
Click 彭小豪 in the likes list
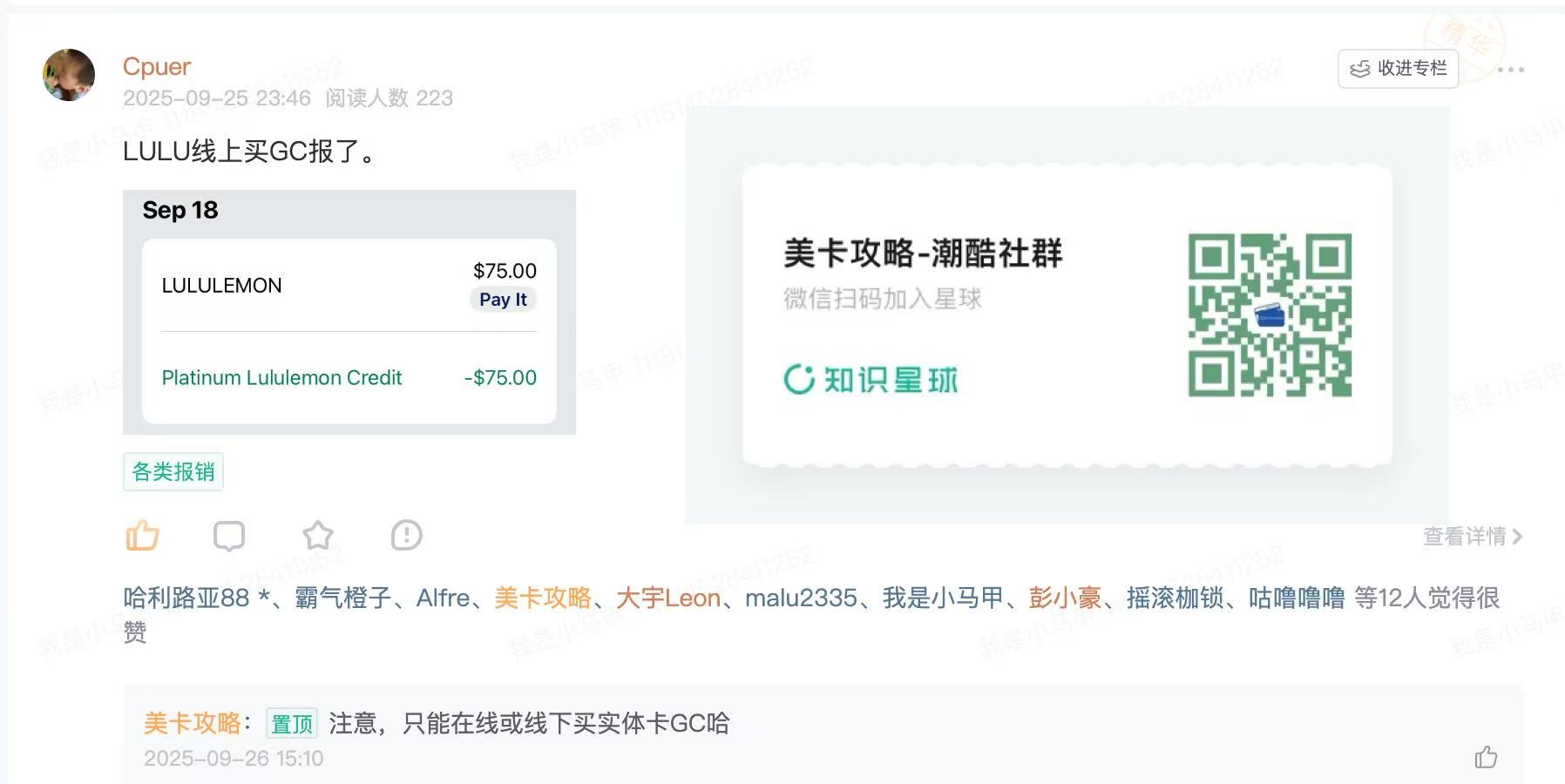[1065, 598]
